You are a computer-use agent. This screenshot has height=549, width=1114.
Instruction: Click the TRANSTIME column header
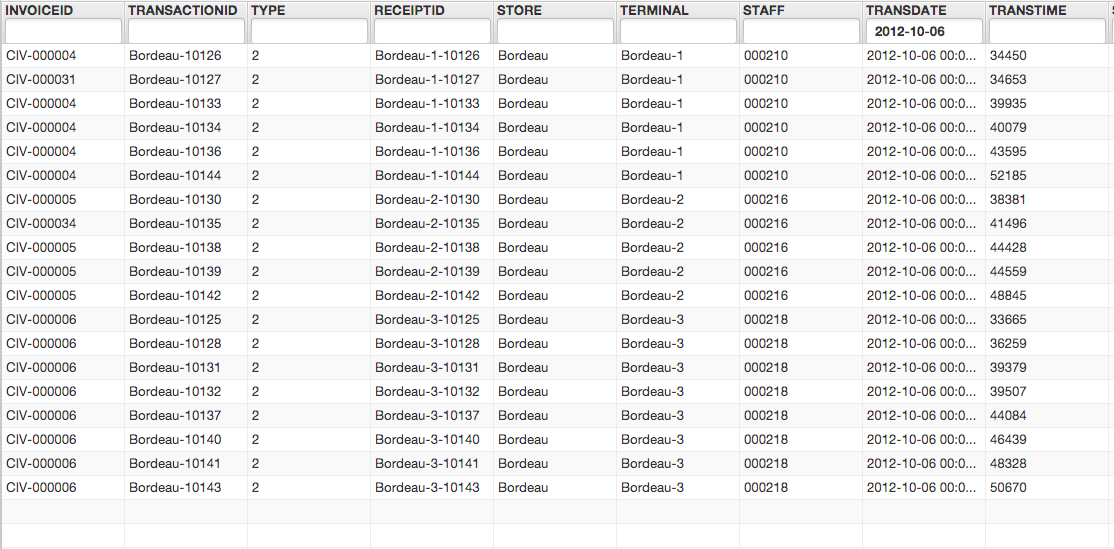click(1028, 10)
